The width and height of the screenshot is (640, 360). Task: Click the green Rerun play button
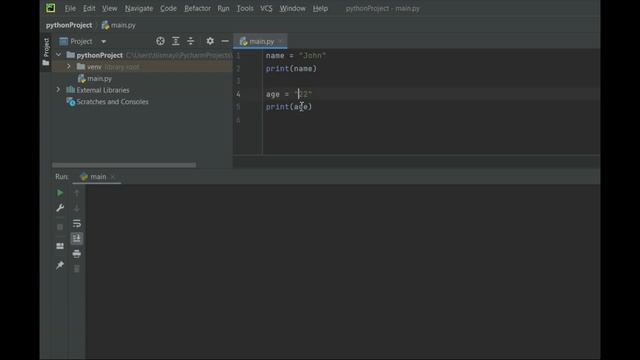[60, 193]
